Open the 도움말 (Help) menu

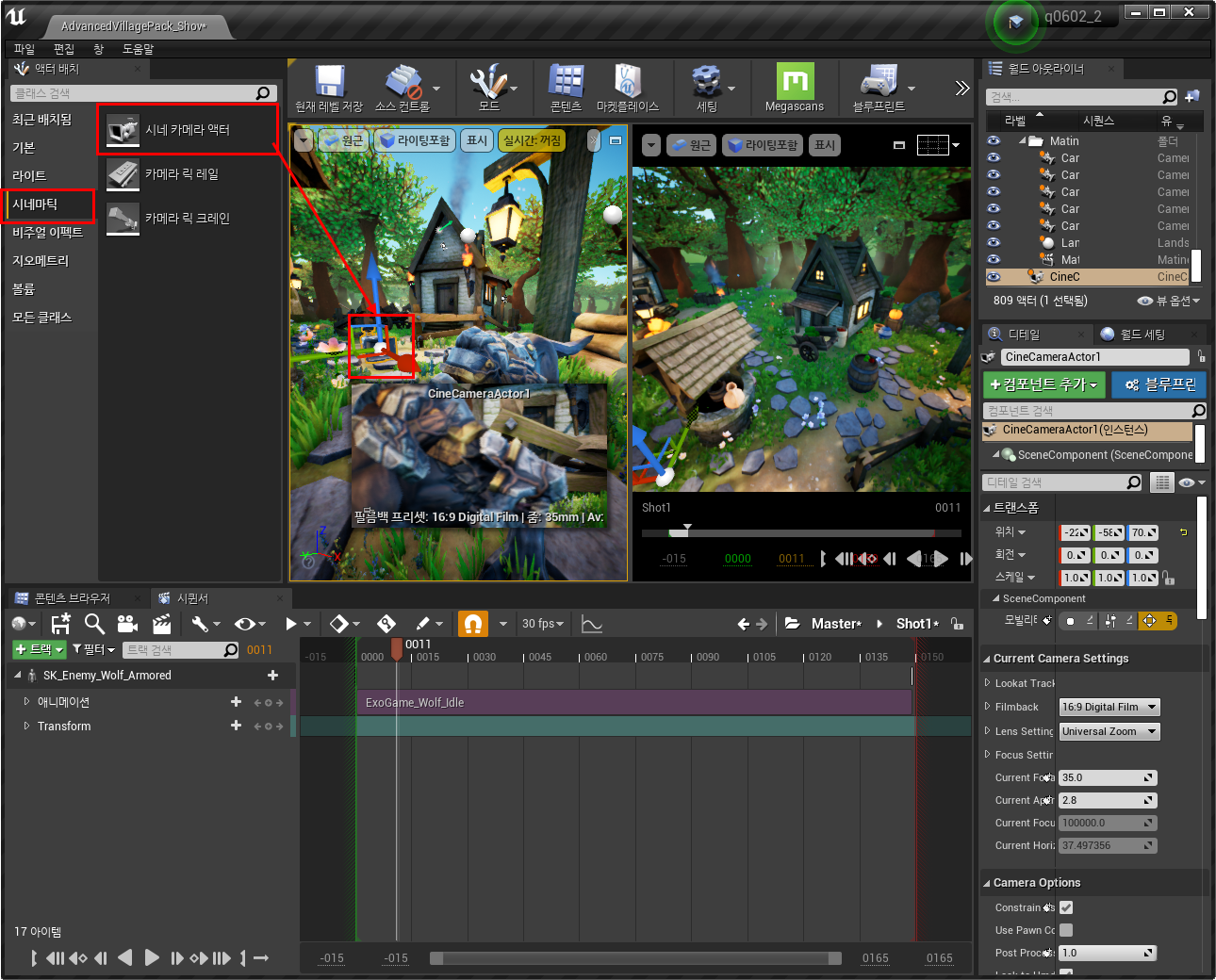[138, 49]
